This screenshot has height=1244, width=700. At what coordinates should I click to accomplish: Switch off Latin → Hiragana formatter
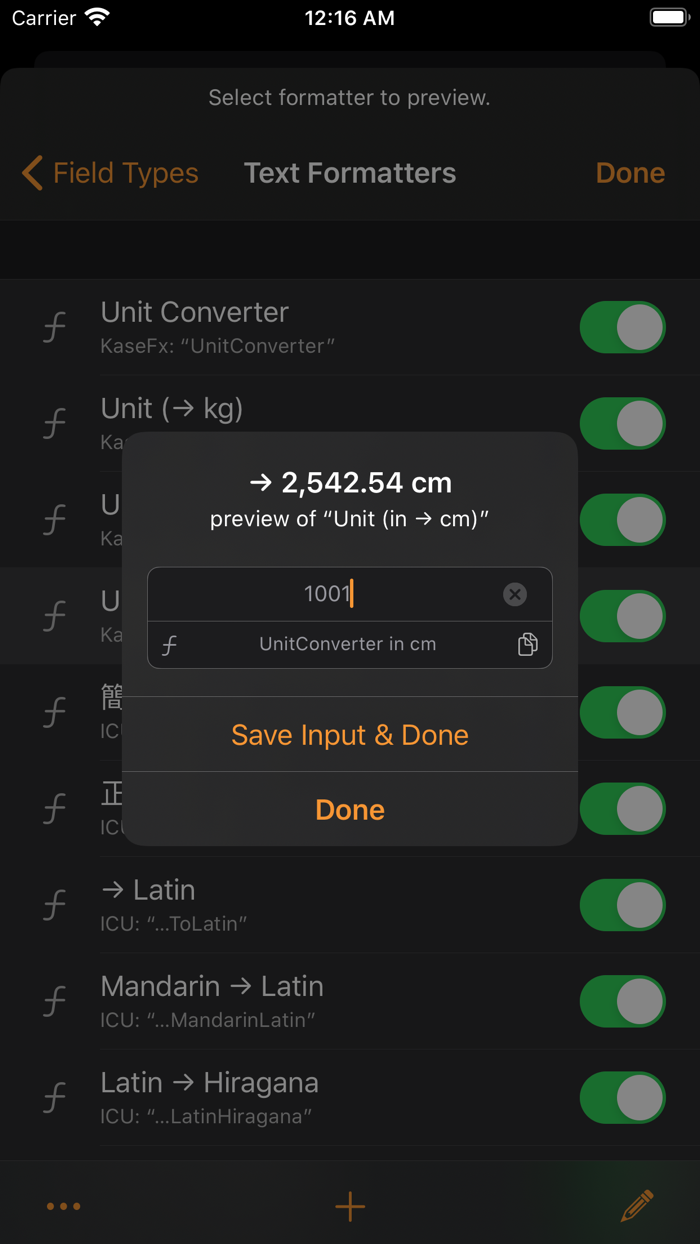pyautogui.click(x=622, y=1097)
